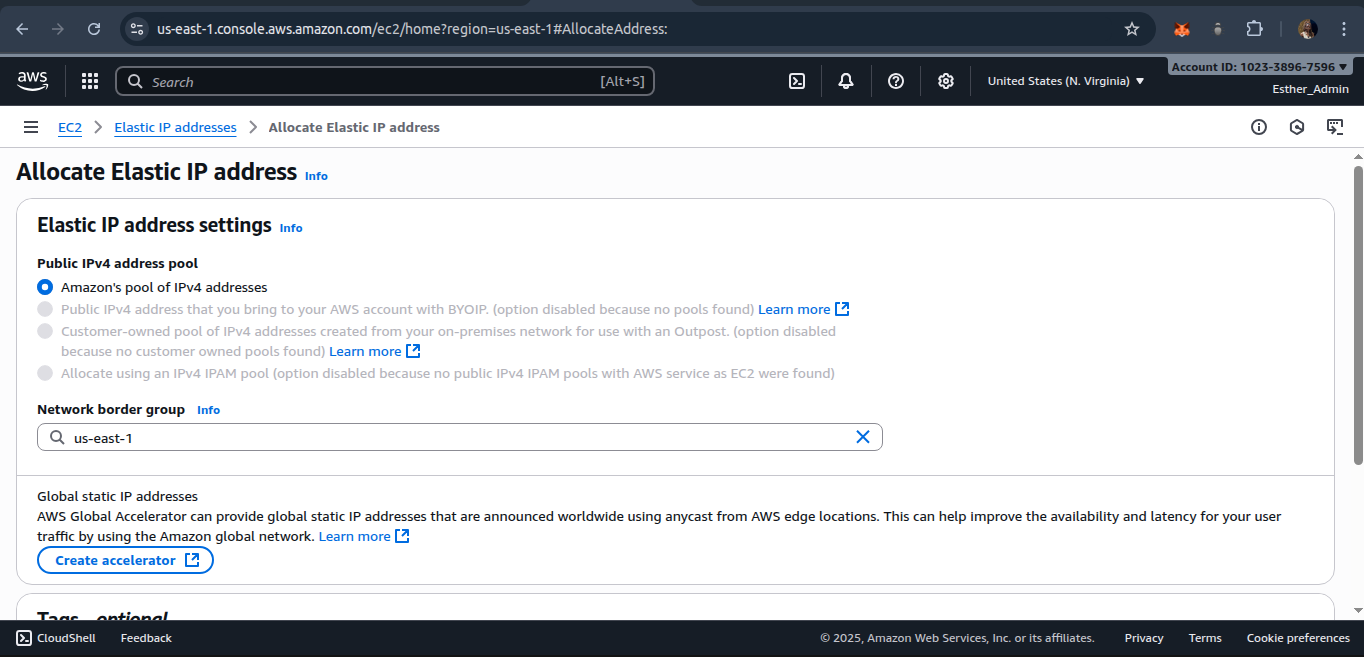The height and width of the screenshot is (657, 1364).
Task: Go to the AWS console home logo
Action: tap(33, 81)
